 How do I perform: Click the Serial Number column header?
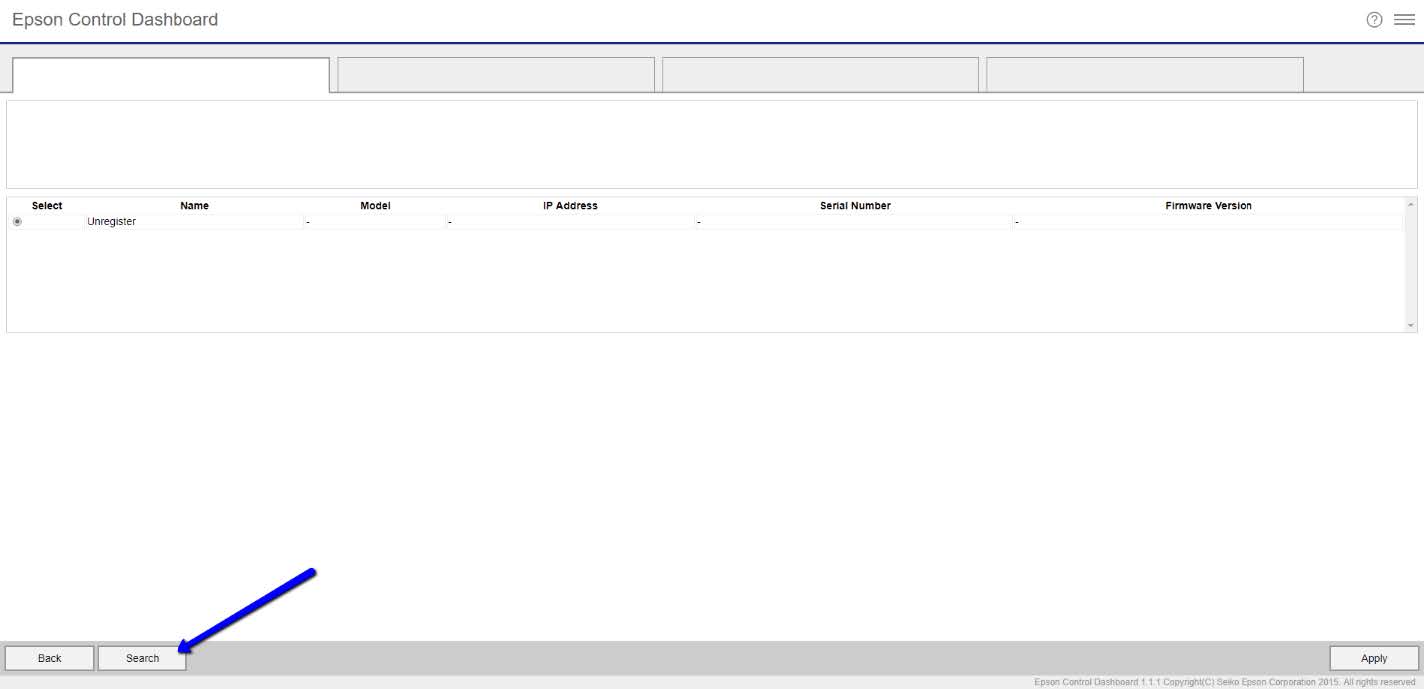coord(855,206)
